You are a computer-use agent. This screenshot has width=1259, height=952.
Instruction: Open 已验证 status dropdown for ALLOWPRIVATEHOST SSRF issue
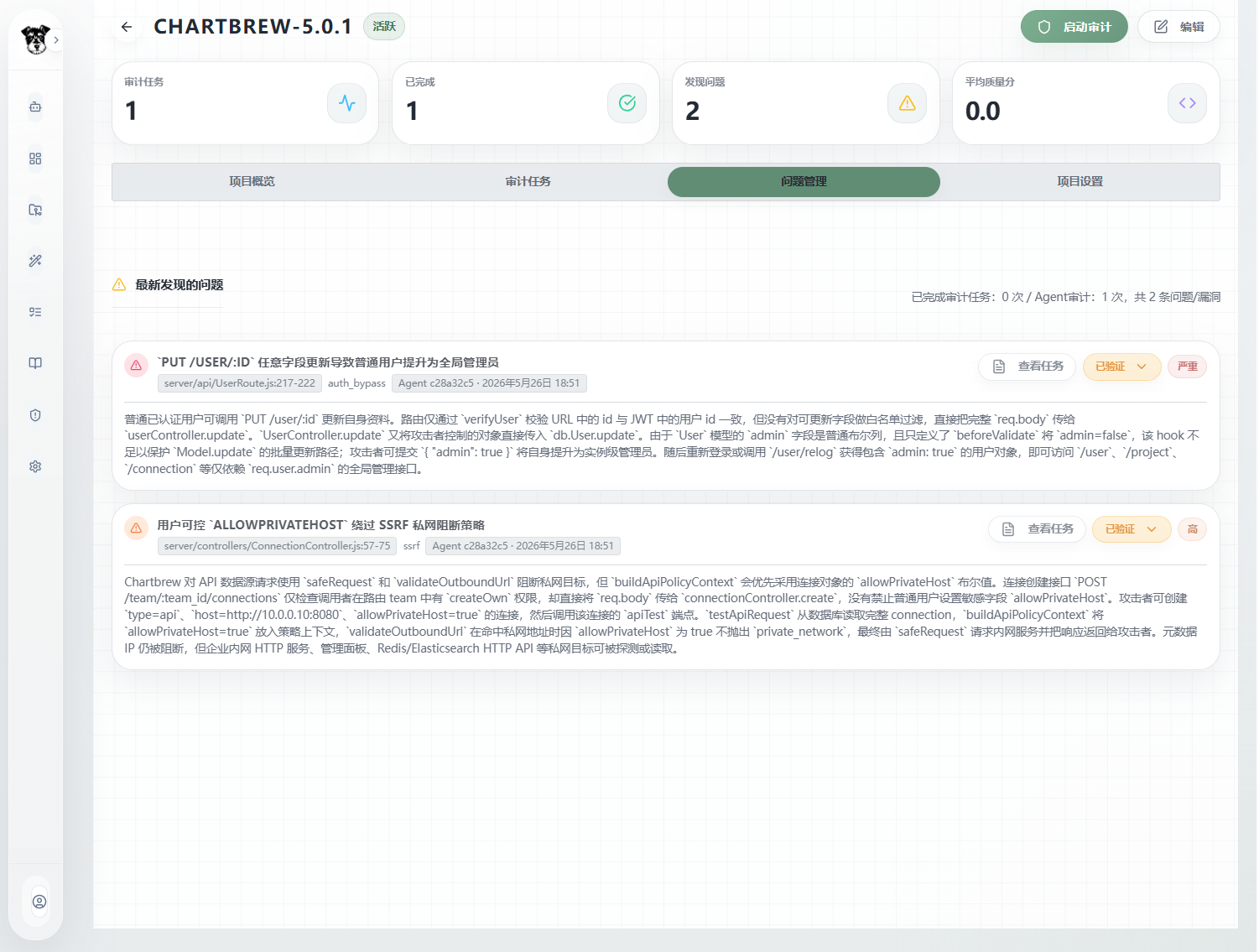[x=1132, y=529]
